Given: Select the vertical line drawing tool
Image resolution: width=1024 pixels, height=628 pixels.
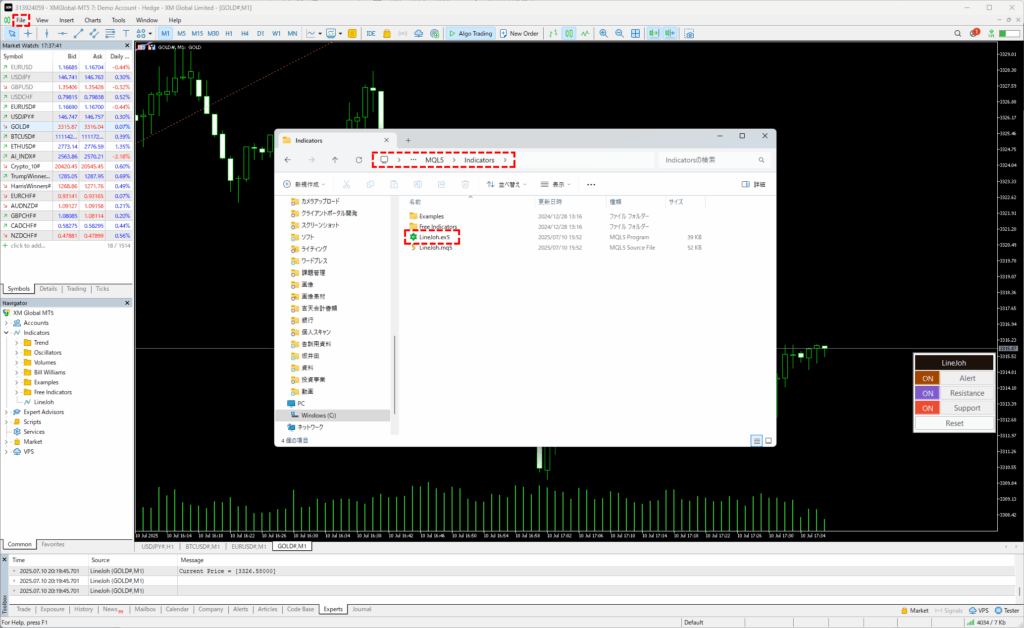Looking at the screenshot, I should click(46, 33).
